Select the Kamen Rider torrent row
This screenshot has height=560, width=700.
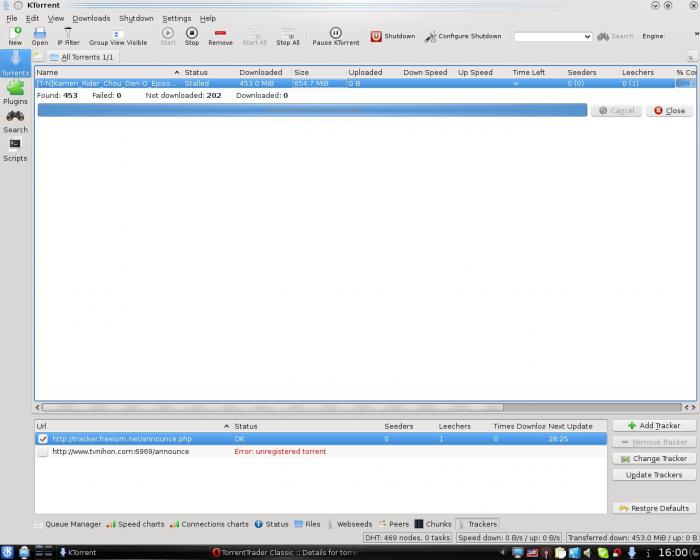click(365, 84)
